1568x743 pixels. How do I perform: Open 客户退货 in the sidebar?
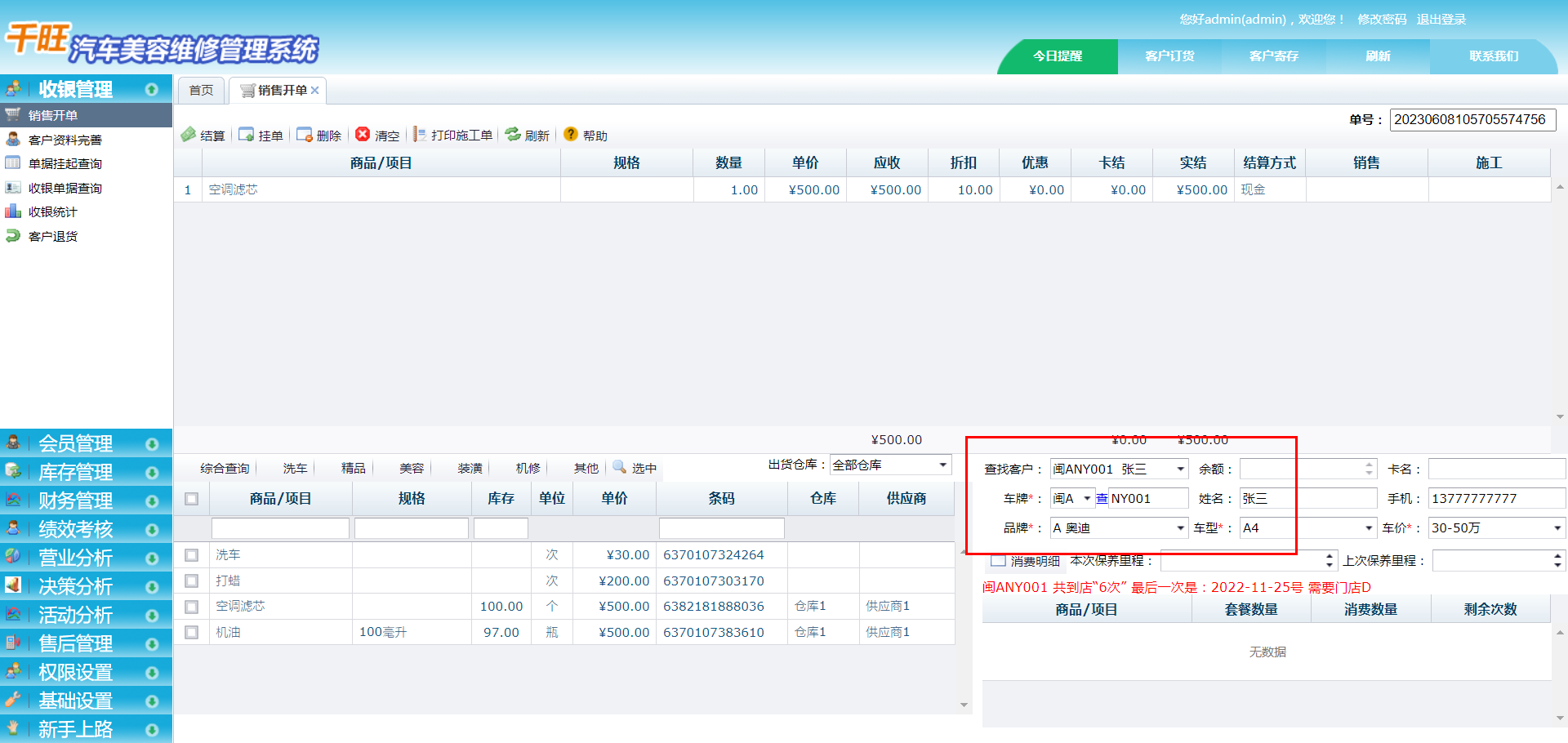pos(53,236)
